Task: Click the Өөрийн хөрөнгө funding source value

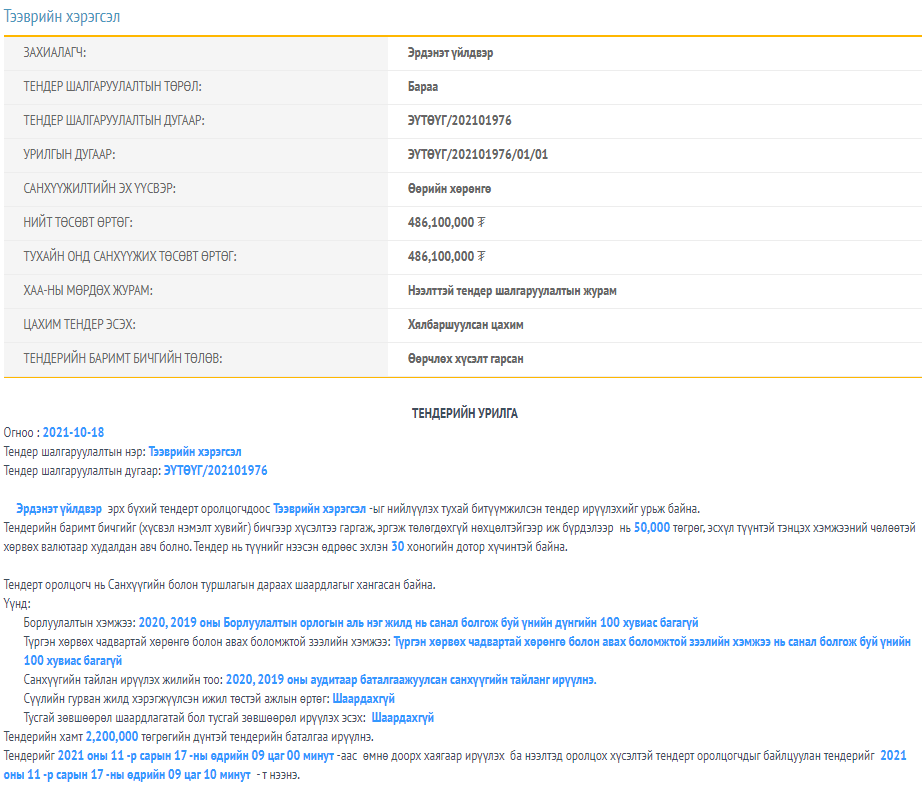Action: (449, 189)
